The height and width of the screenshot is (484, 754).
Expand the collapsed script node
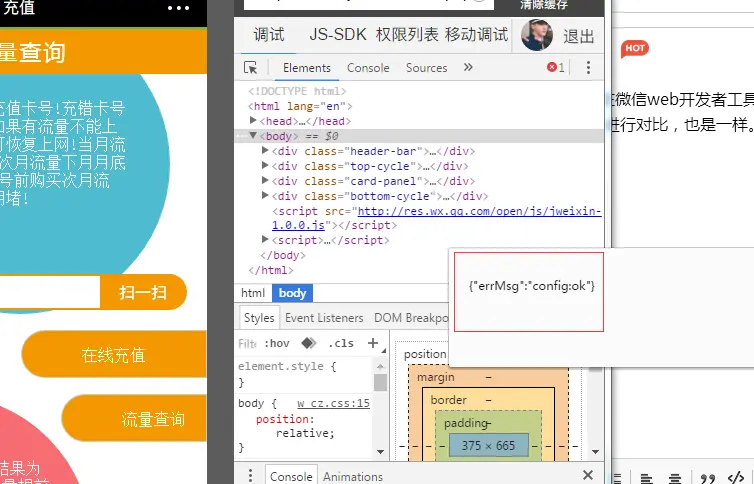264,239
